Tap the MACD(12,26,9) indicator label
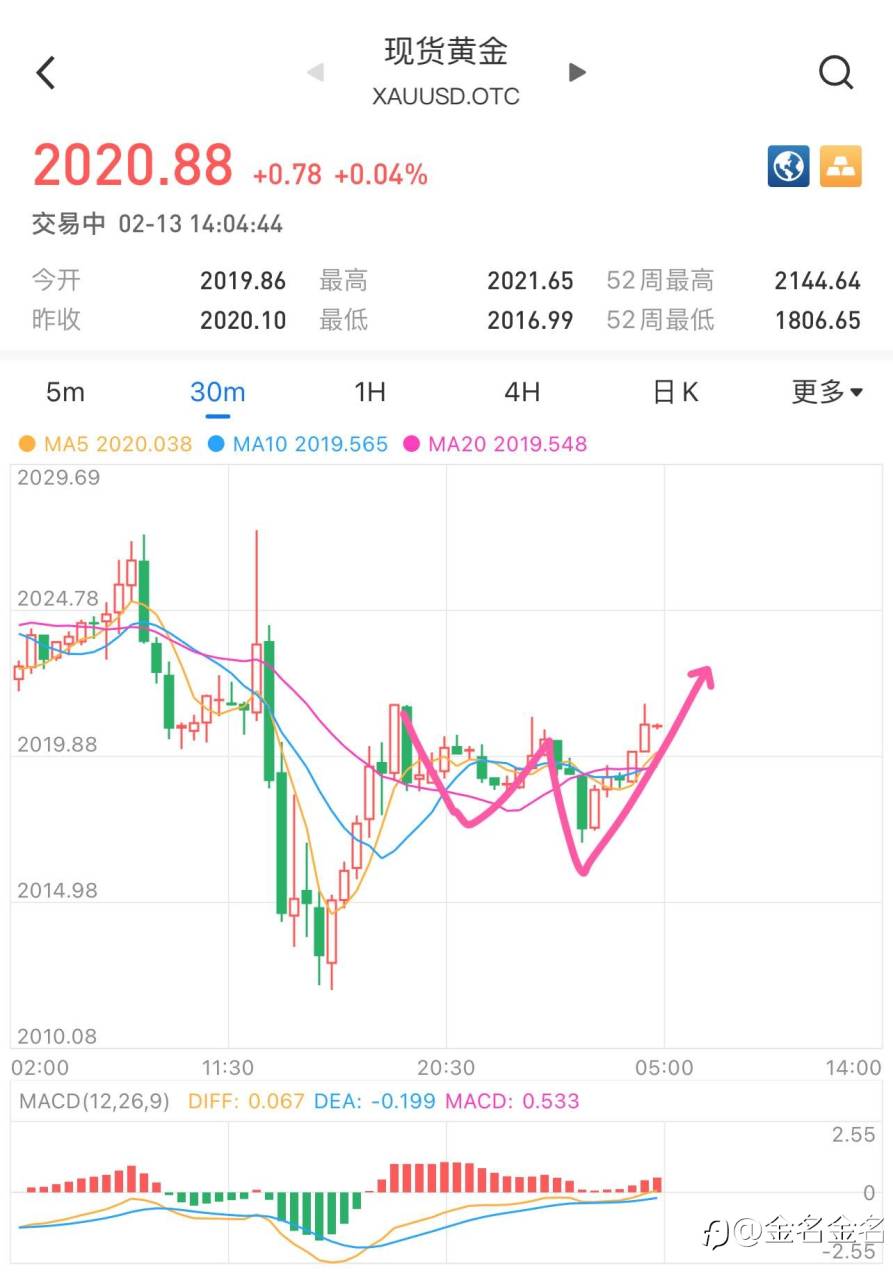The width and height of the screenshot is (893, 1280). pyautogui.click(x=98, y=1102)
